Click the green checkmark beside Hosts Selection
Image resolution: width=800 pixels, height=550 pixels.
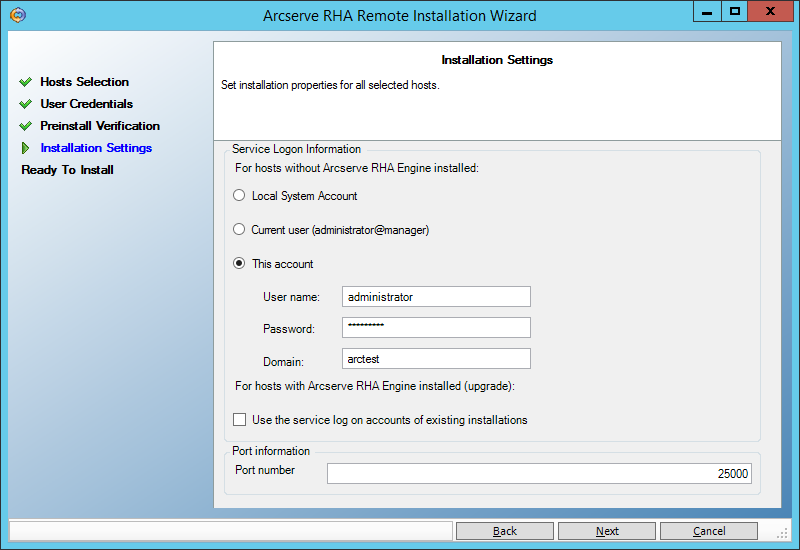(26, 82)
